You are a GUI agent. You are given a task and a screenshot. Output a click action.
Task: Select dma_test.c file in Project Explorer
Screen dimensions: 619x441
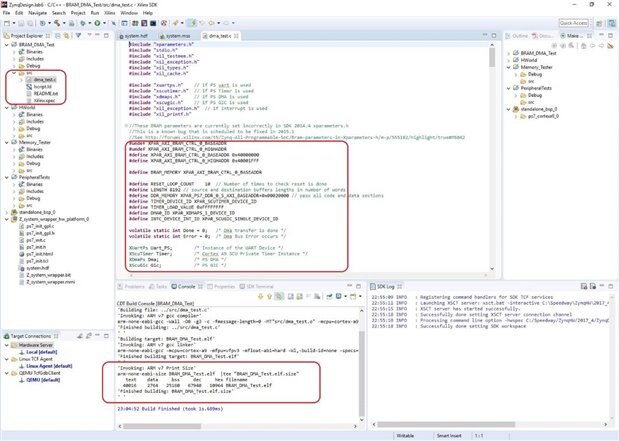coord(44,80)
